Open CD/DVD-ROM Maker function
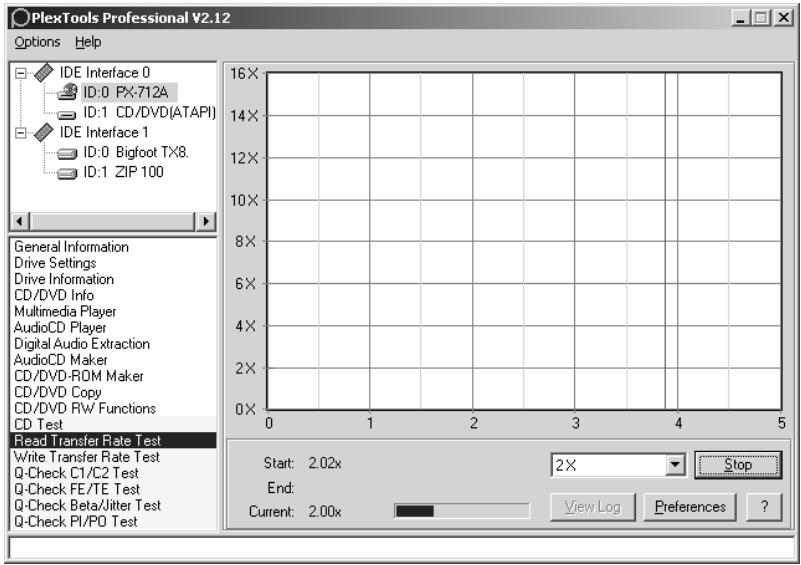801x565 pixels. (79, 376)
